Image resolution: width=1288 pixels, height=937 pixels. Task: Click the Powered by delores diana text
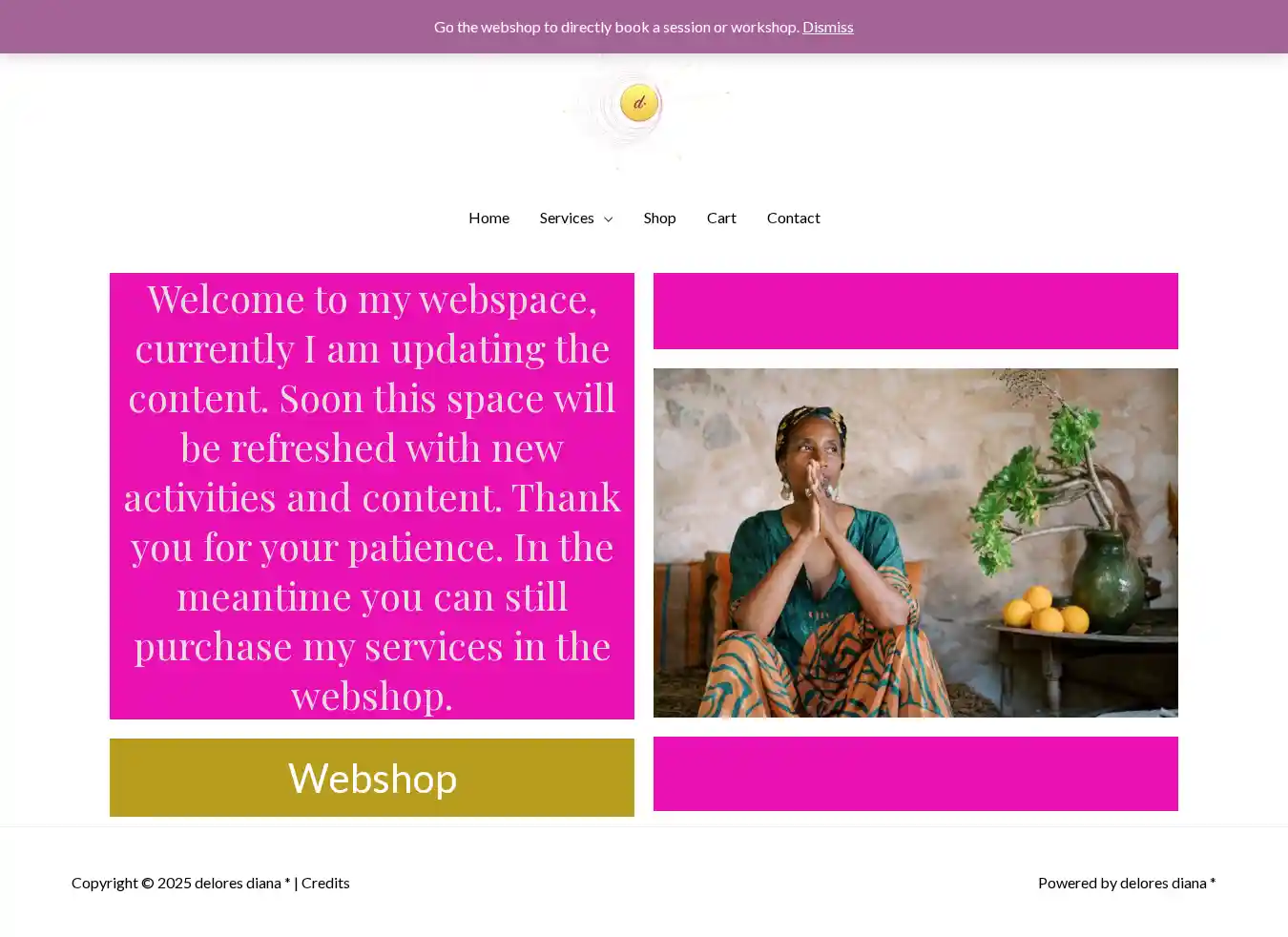[x=1127, y=883]
